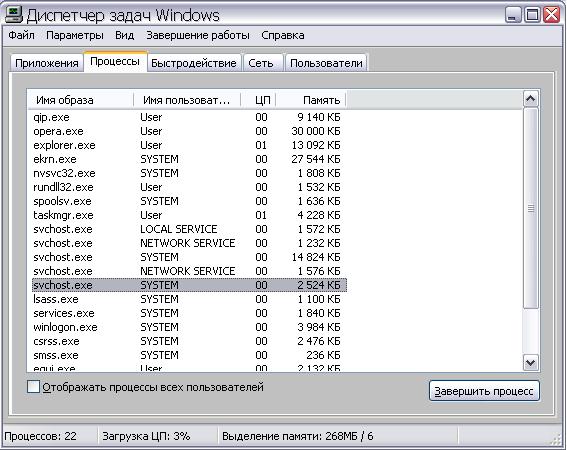Screen dimensions: 567x450
Task: Open the Пользователи tab
Action: pos(326,63)
